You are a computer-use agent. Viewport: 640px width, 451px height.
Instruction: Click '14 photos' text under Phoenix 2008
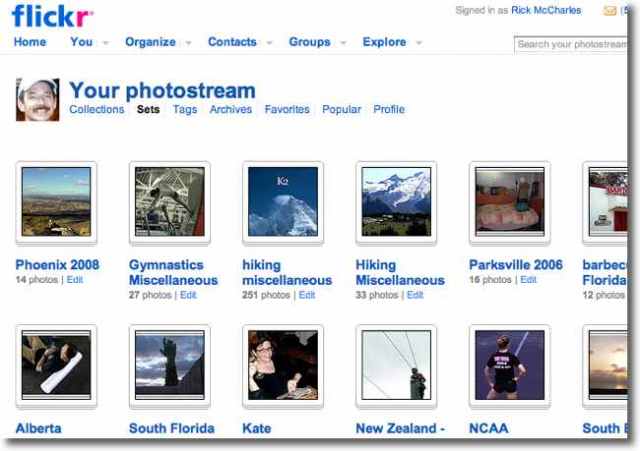pos(37,280)
